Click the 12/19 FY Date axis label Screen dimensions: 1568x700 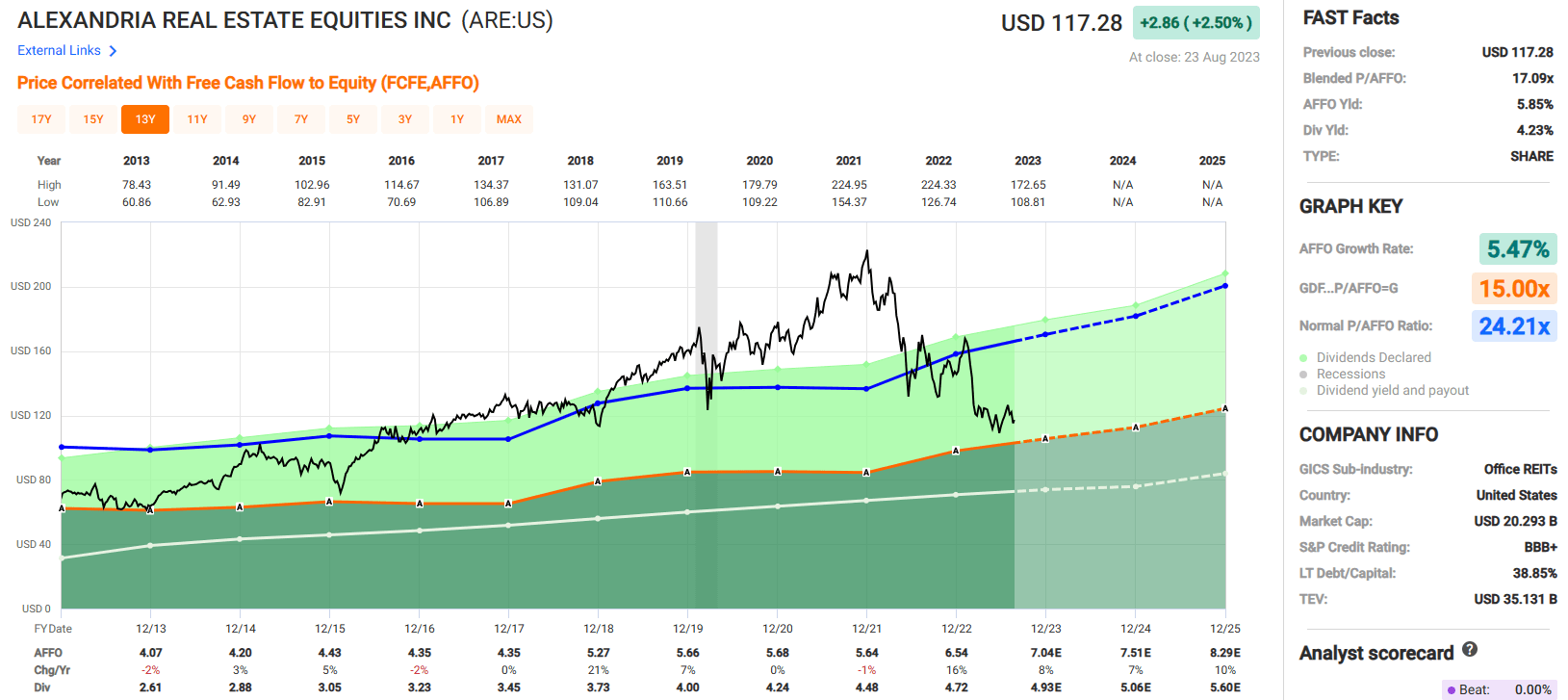(687, 629)
